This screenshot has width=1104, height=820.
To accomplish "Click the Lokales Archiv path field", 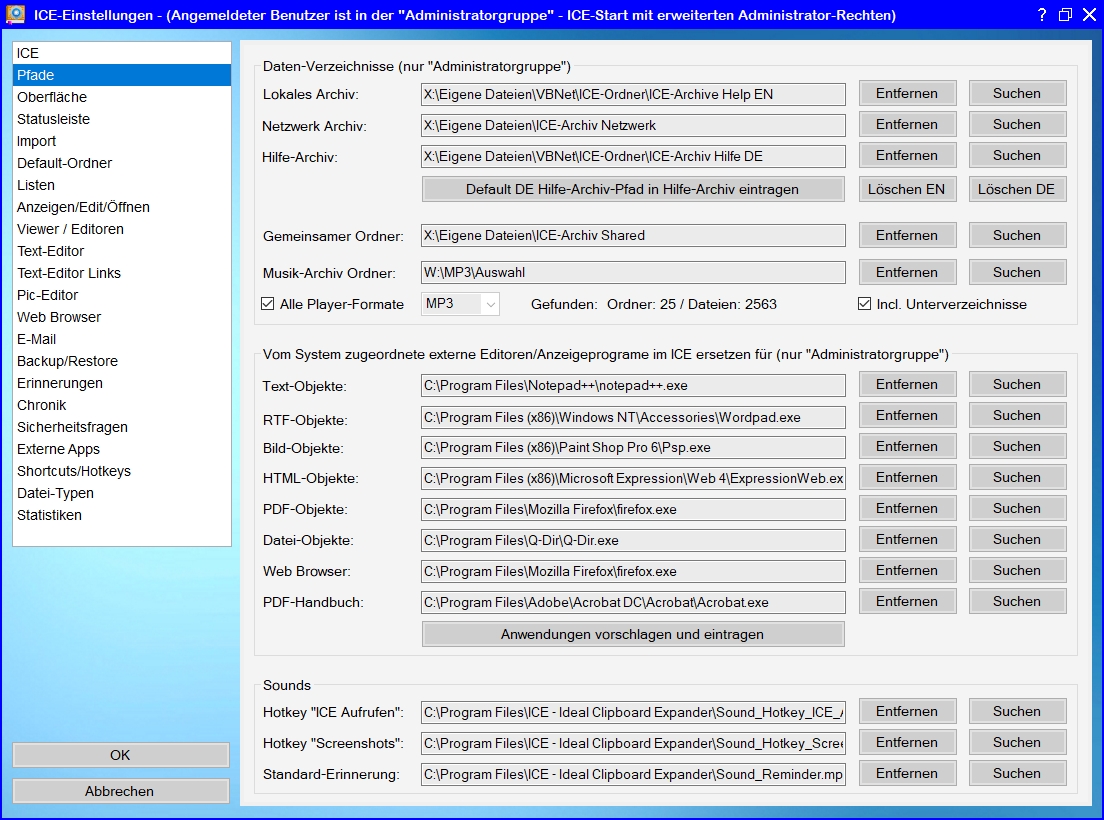I will (x=633, y=94).
